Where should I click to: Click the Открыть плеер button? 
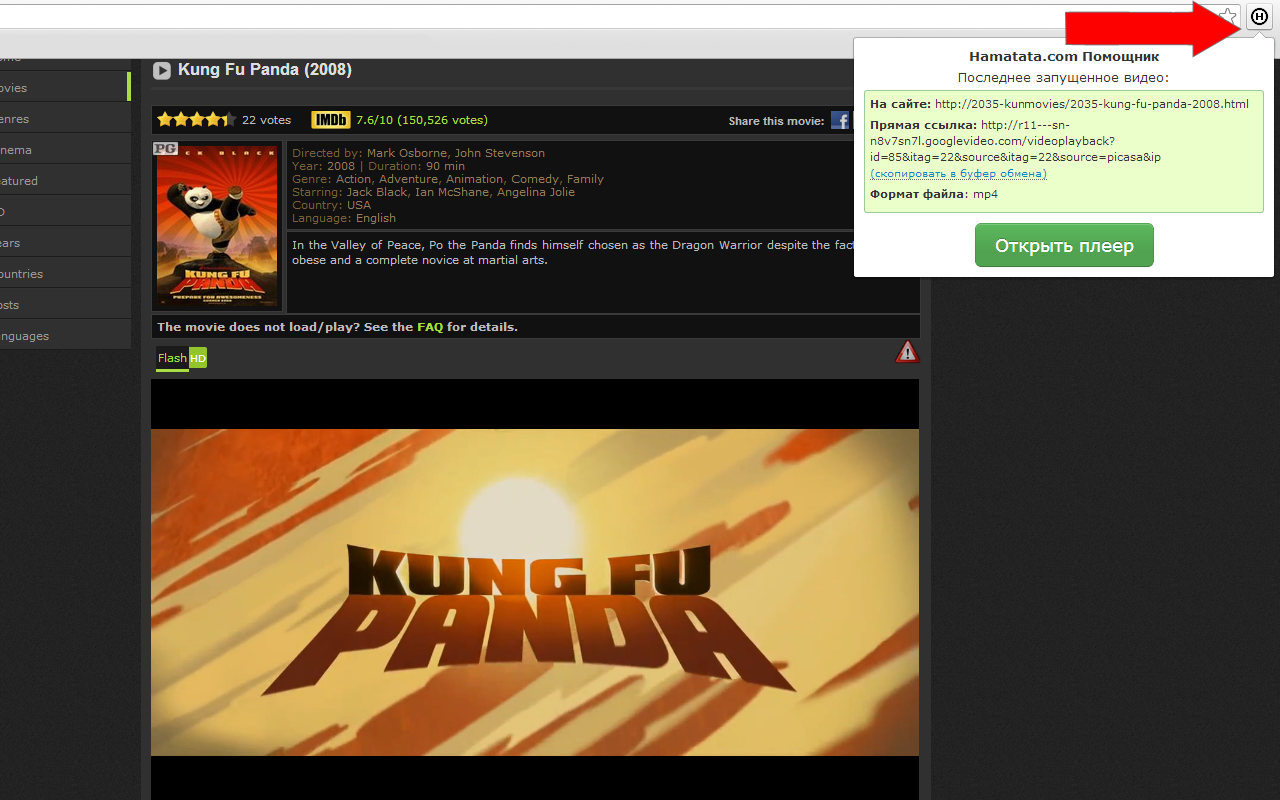[x=1064, y=246]
